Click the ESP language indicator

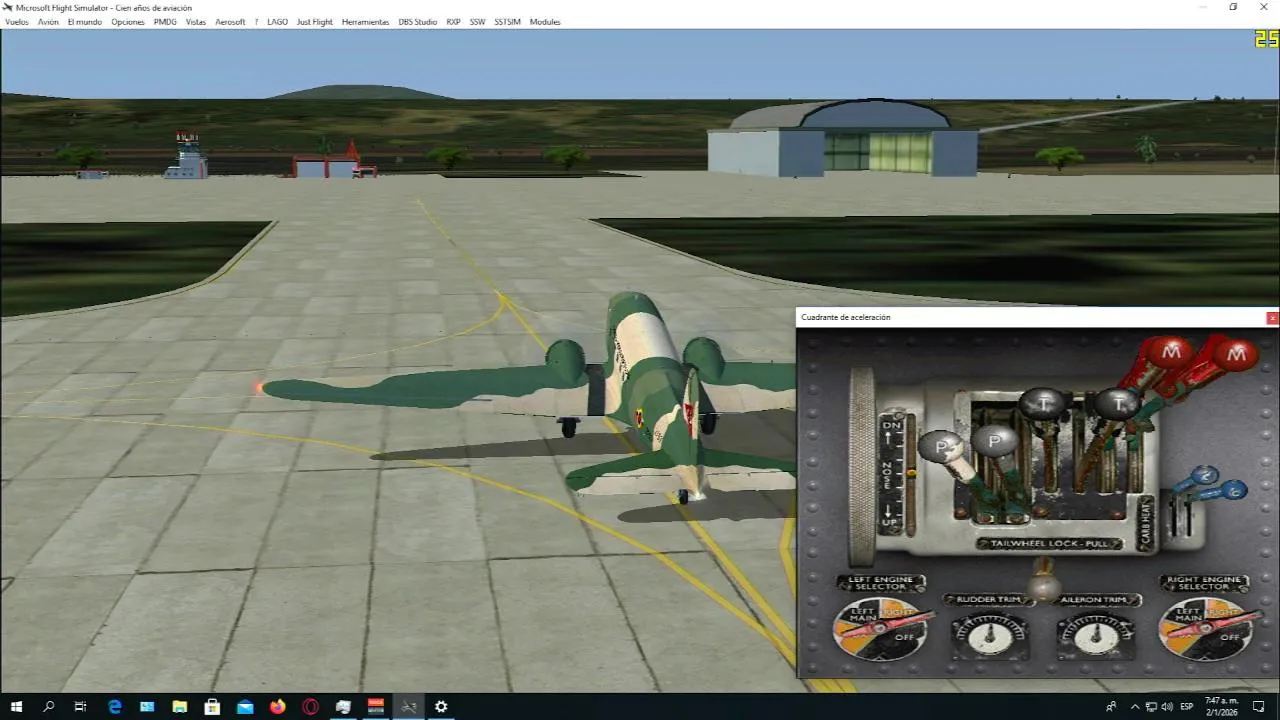(1187, 706)
